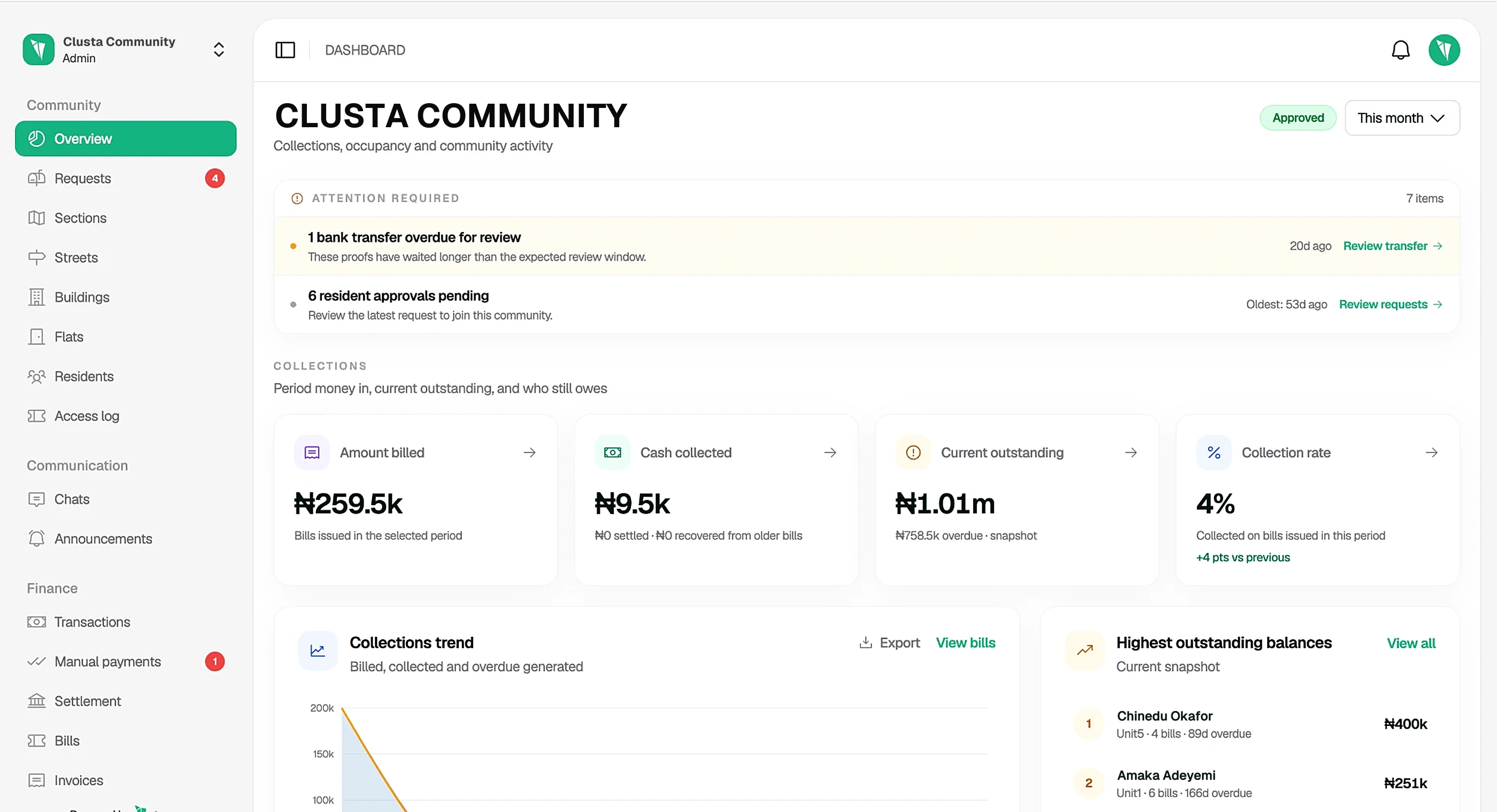Export the collections trend

890,643
